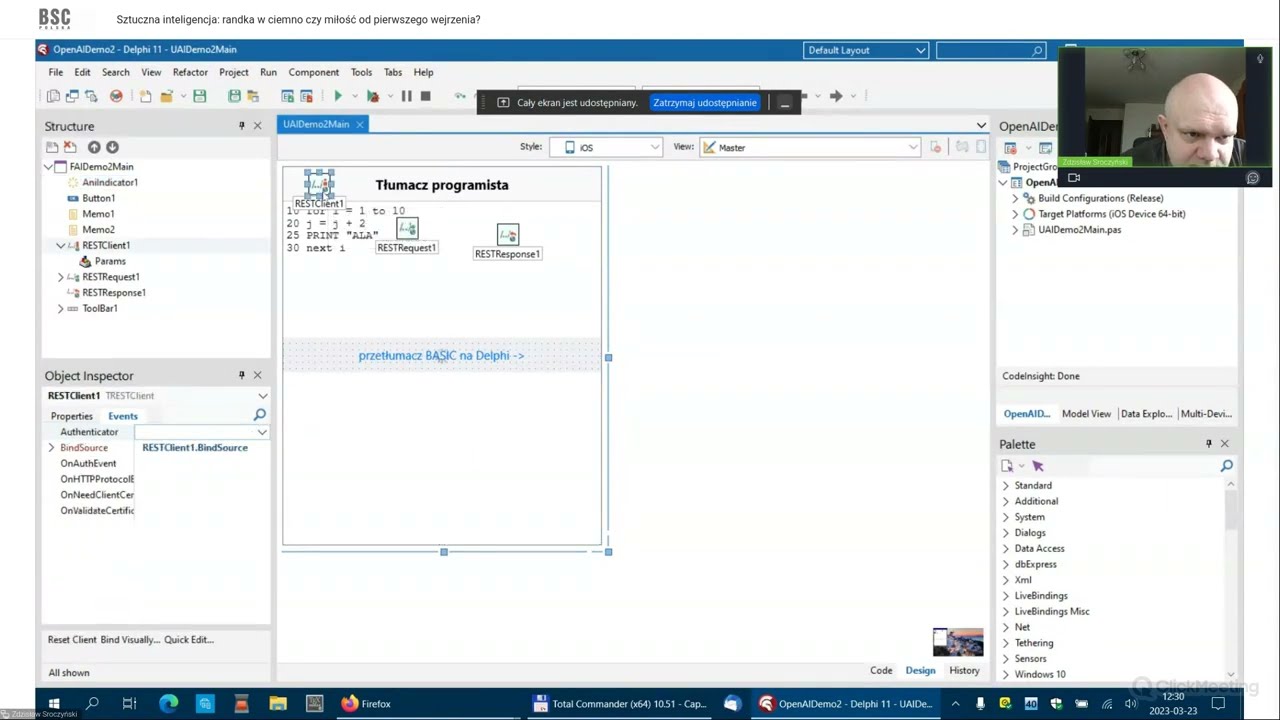Screen dimensions: 1280x720
Task: Open Windows Start menu
Action: [54, 704]
